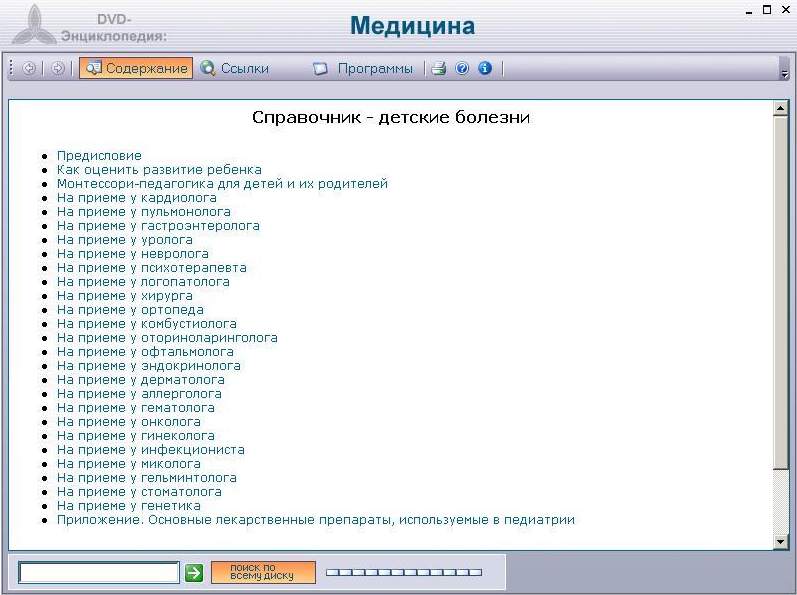Open the Приложение drug list link

[x=315, y=520]
